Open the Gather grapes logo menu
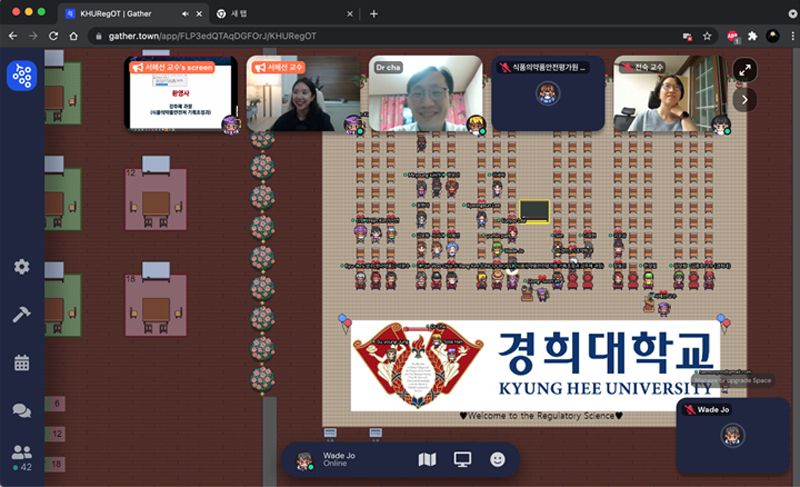Image resolution: width=800 pixels, height=487 pixels. pos(21,75)
